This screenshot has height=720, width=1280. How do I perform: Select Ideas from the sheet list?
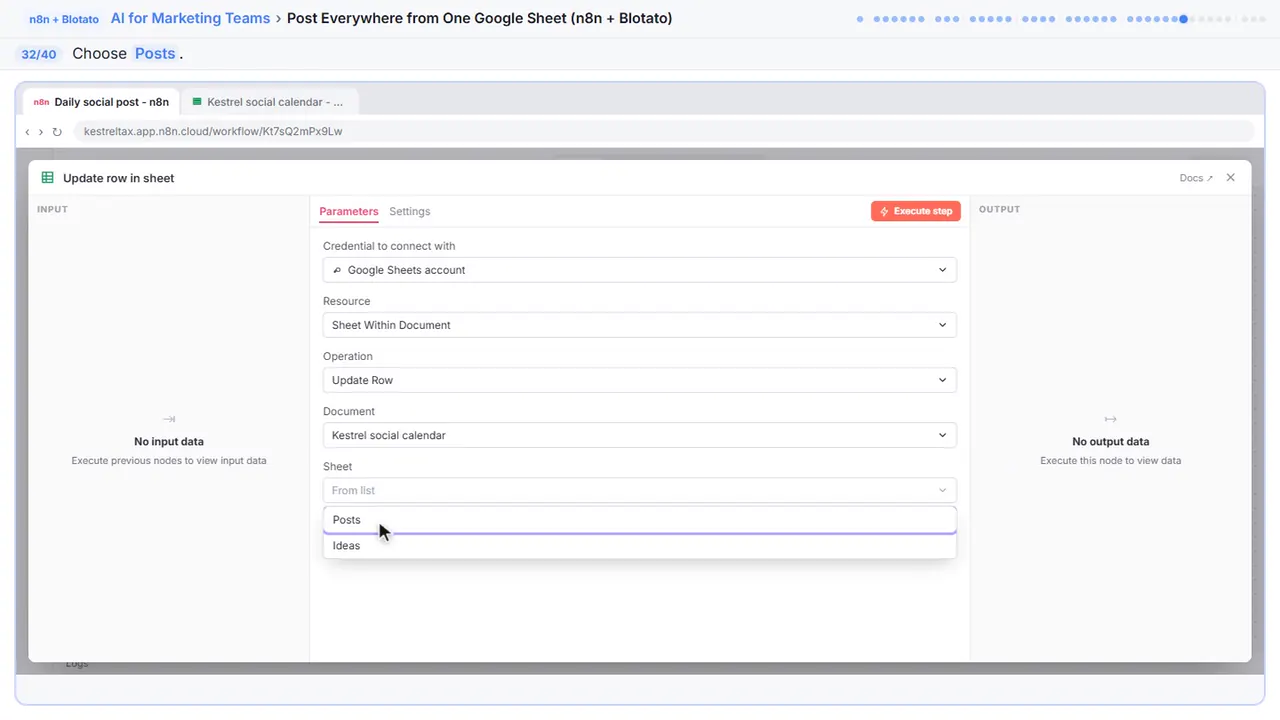639,546
